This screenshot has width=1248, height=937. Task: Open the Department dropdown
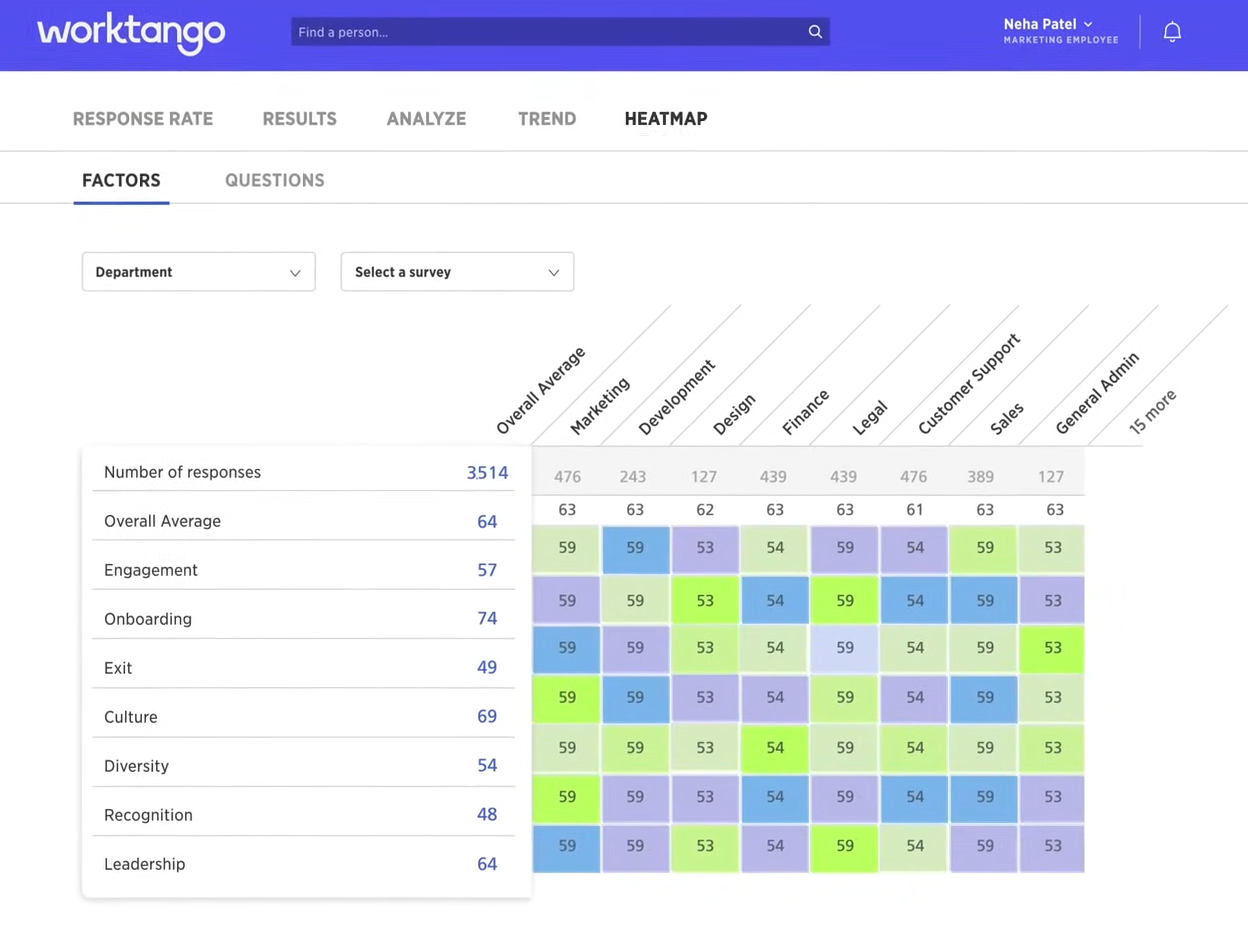click(x=198, y=271)
